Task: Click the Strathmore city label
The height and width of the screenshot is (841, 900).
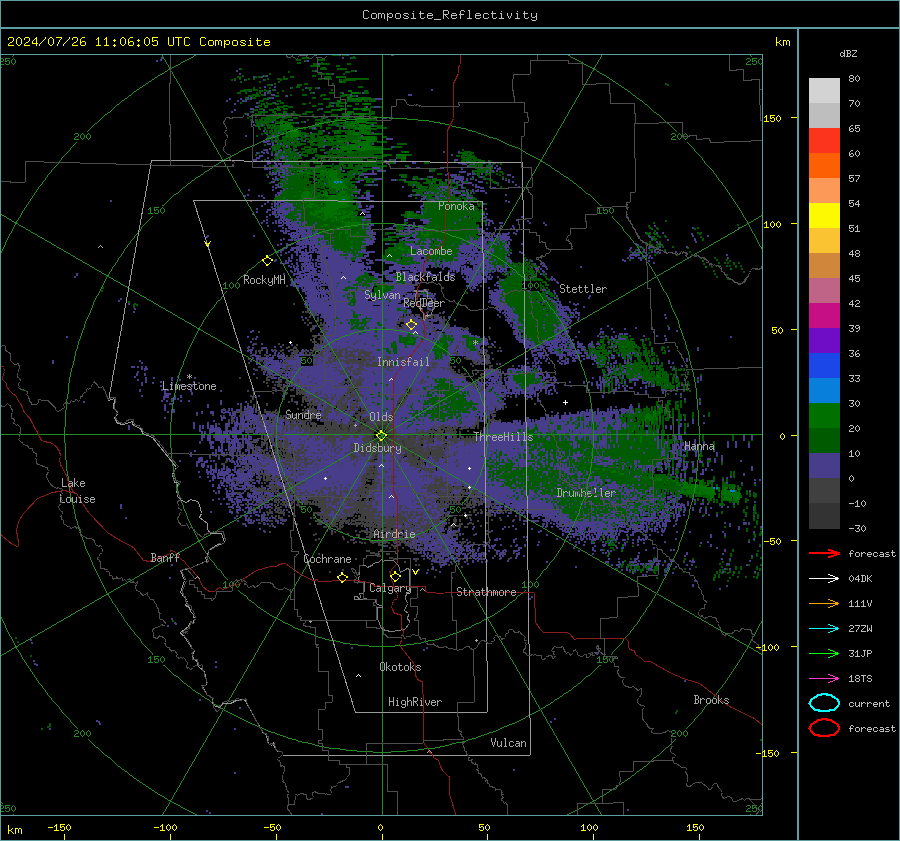Action: [x=486, y=592]
